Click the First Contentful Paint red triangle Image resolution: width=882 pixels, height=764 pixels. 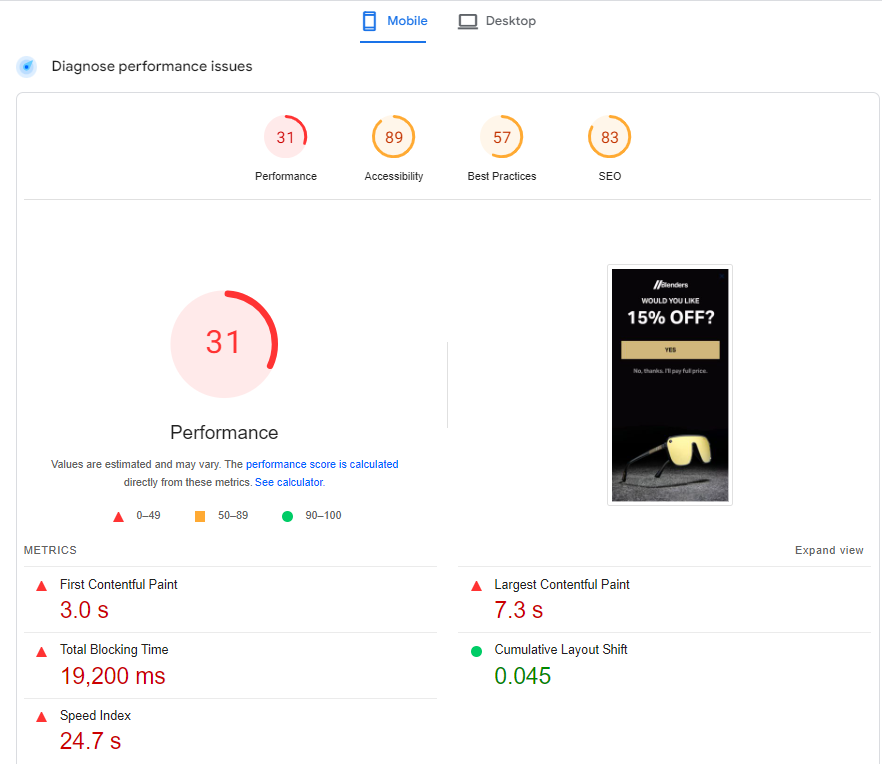tap(42, 586)
